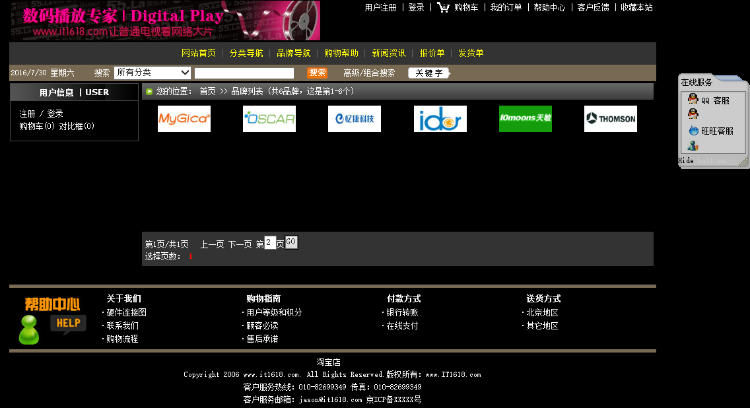Open 购物车 link in the top bar
750x408 pixels.
click(466, 7)
